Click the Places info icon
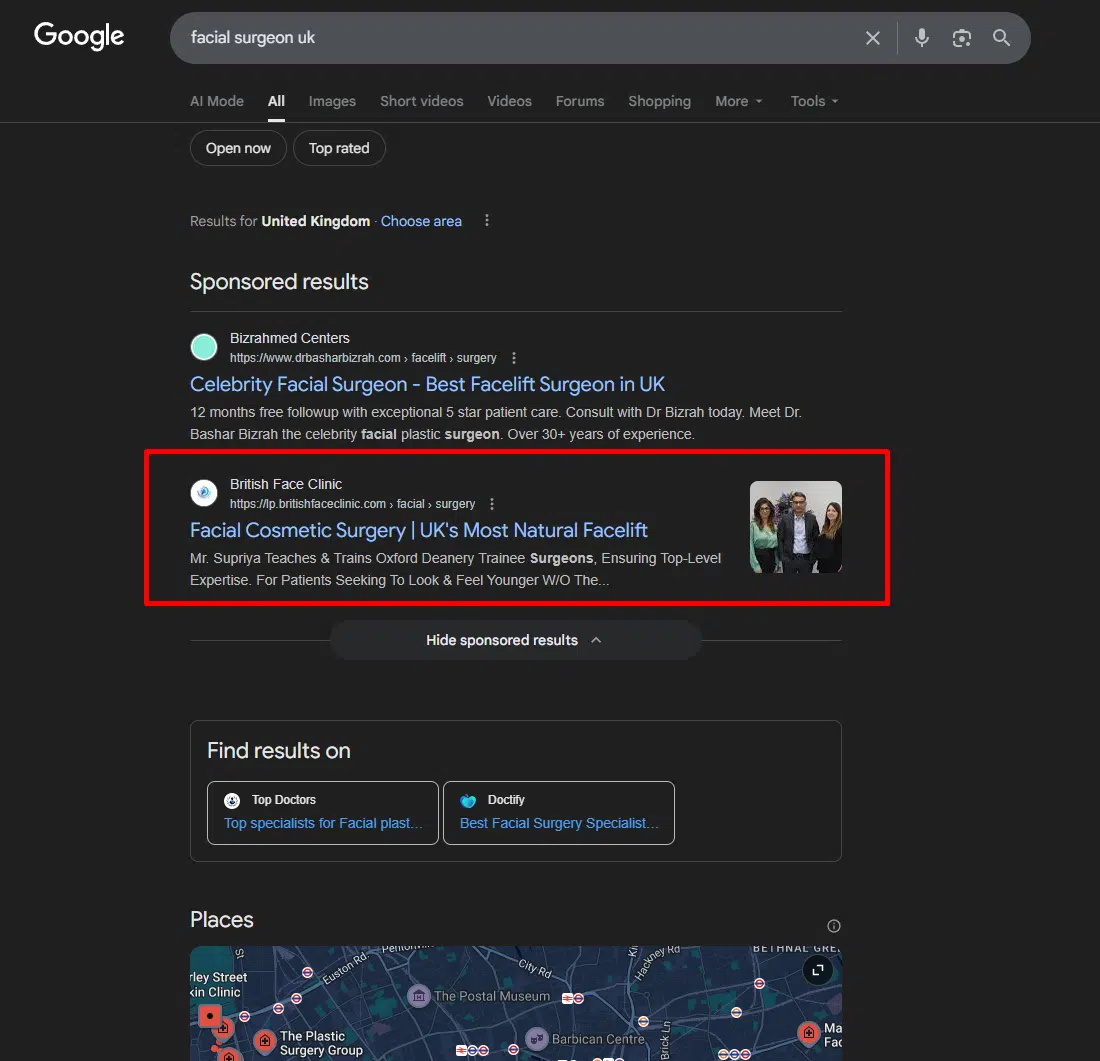 (834, 925)
